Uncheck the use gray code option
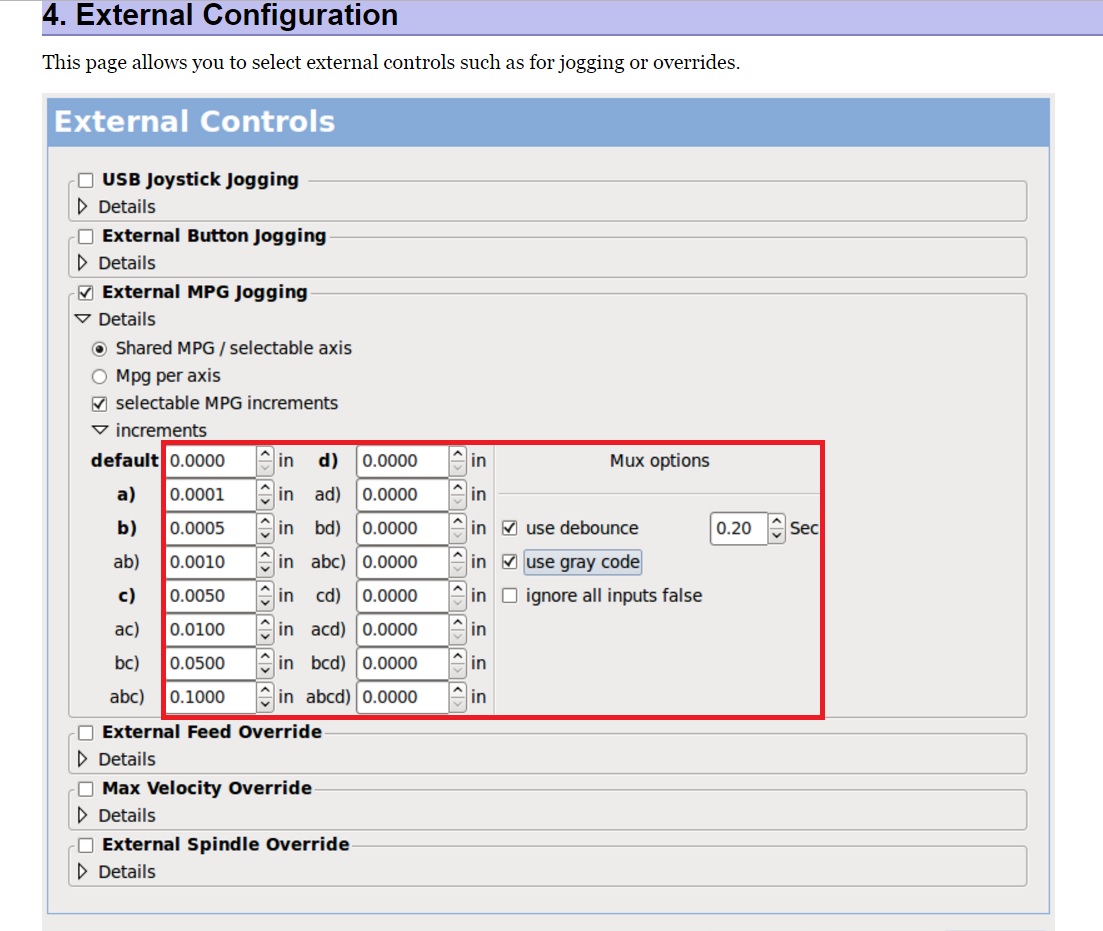This screenshot has width=1103, height=931. pyautogui.click(x=510, y=562)
